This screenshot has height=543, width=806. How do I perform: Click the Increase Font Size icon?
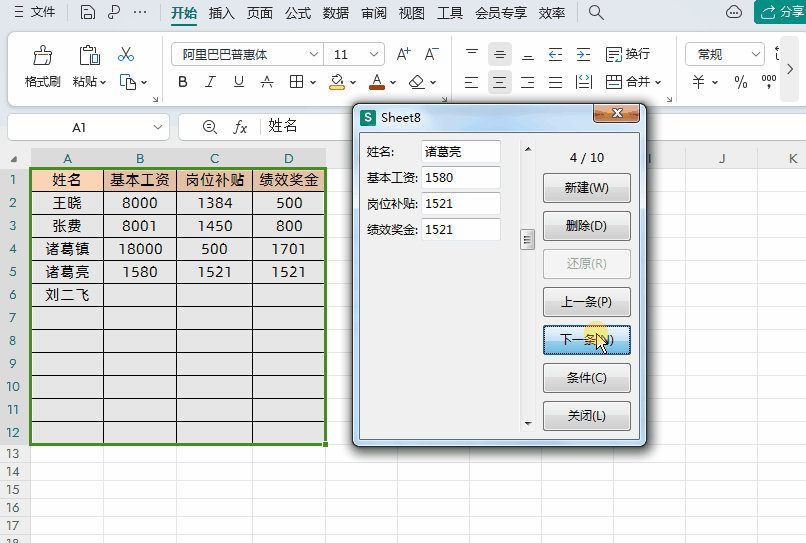pos(404,54)
